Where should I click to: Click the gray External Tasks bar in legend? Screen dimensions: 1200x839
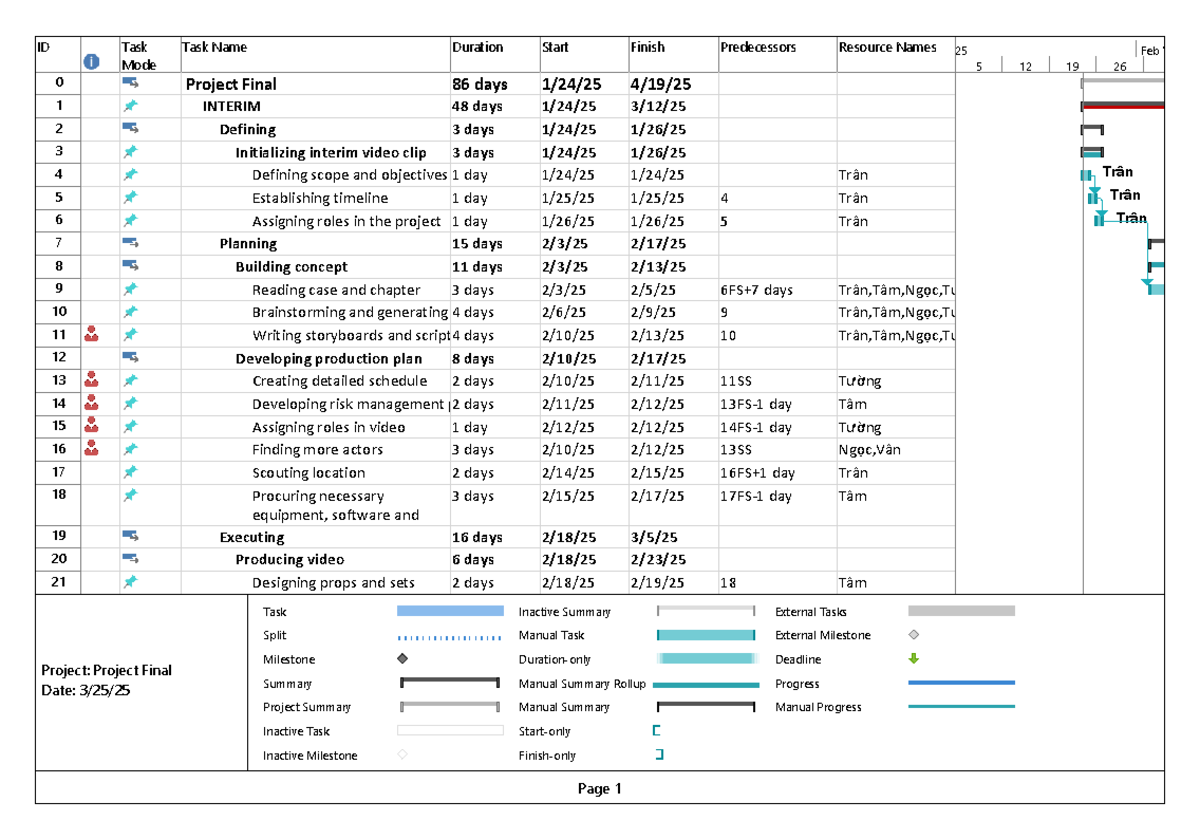tap(961, 611)
